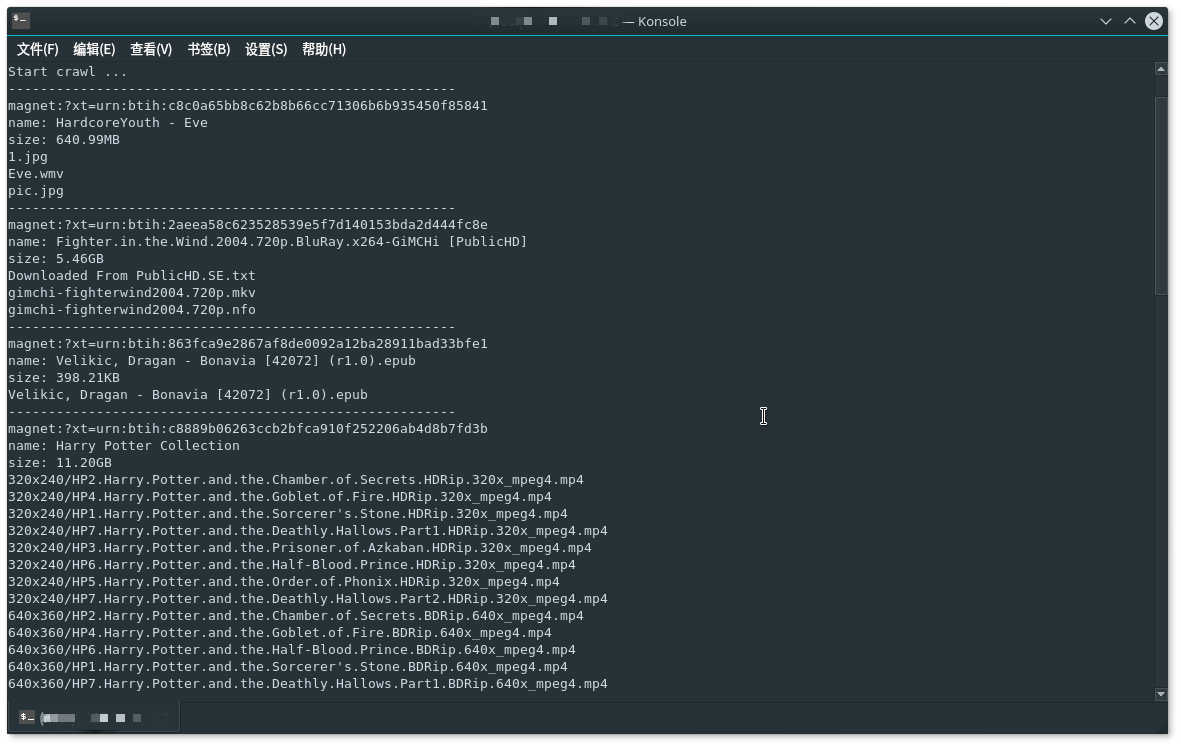
Task: Click 'size: 11.20GB' line
Action: [x=60, y=463]
